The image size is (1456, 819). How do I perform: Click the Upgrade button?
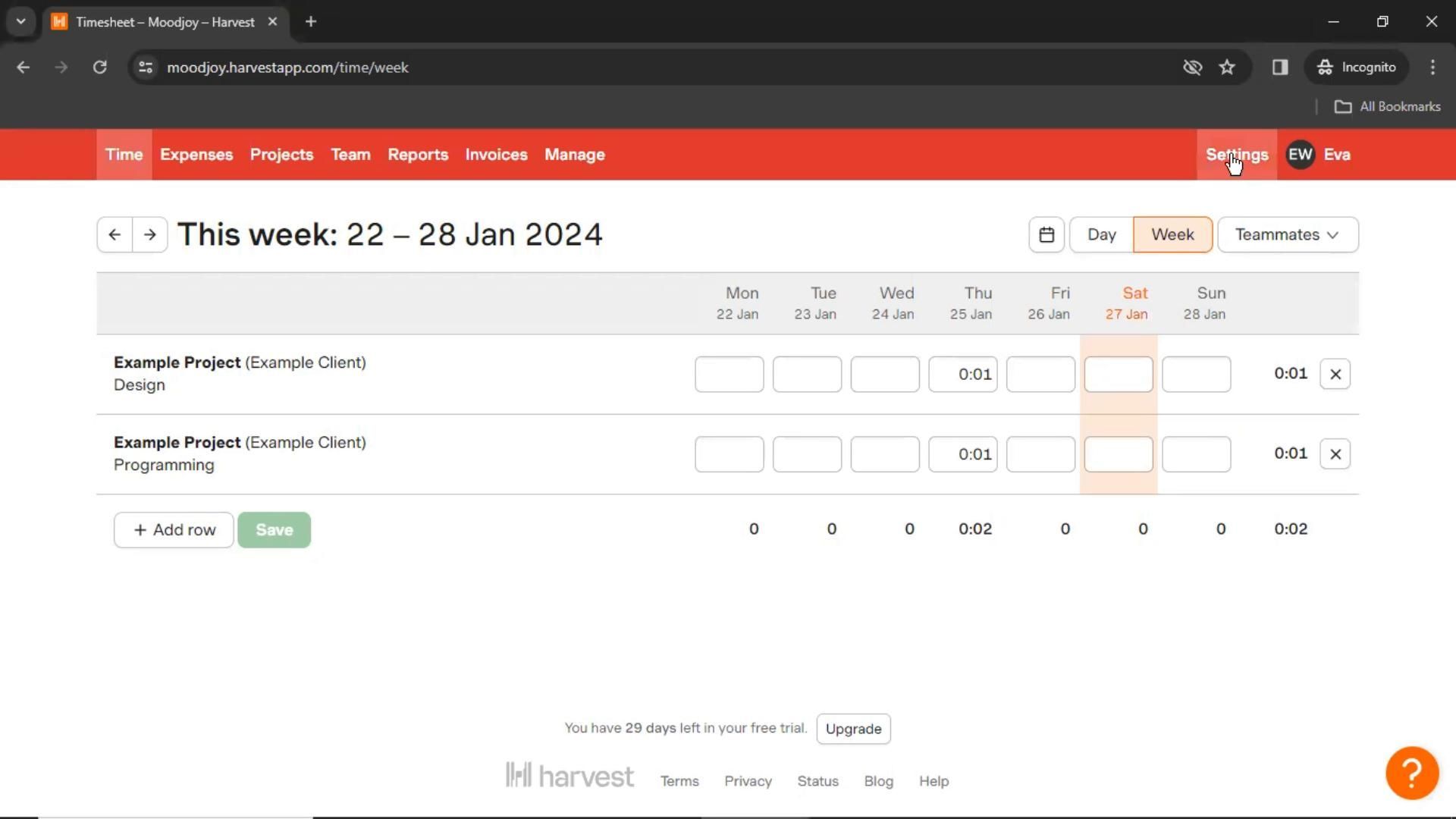pos(853,729)
